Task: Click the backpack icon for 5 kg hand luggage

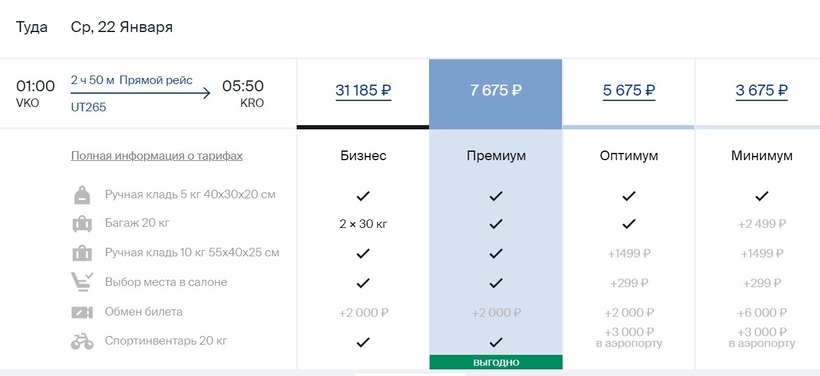Action: pos(82,195)
